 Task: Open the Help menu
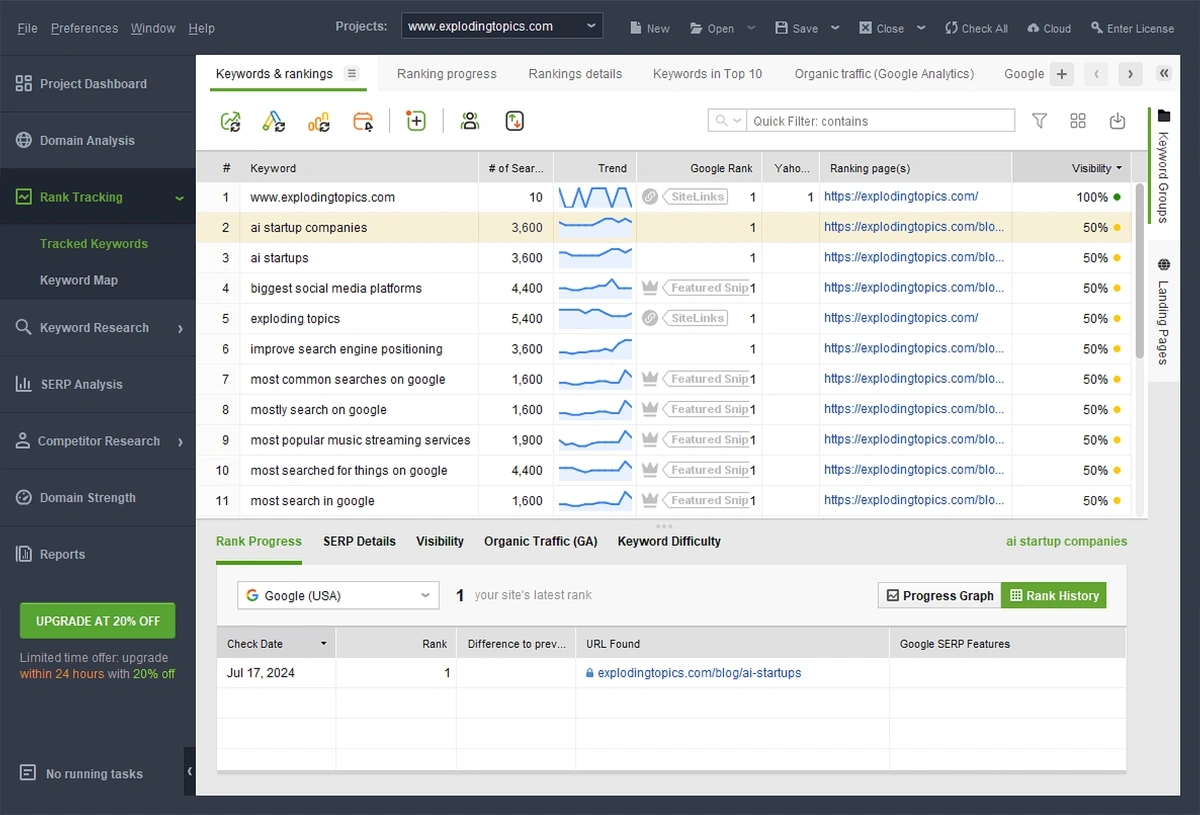pos(202,28)
